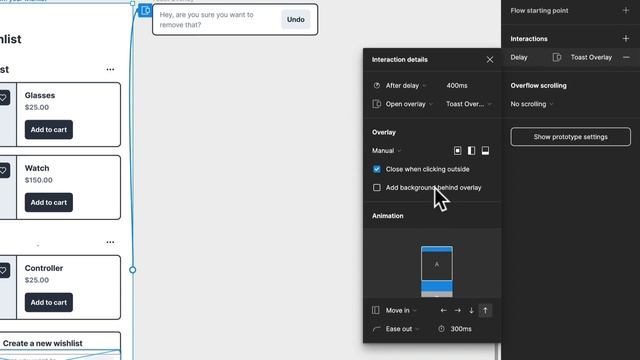Screen dimensions: 640x360
Task: Enable Add background behind overlay
Action: 377,188
